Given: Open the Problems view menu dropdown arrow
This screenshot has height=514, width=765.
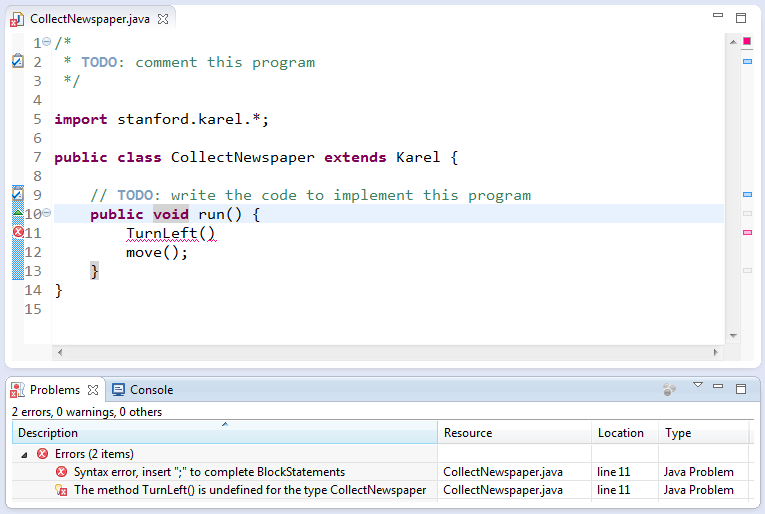Looking at the screenshot, I should click(698, 386).
